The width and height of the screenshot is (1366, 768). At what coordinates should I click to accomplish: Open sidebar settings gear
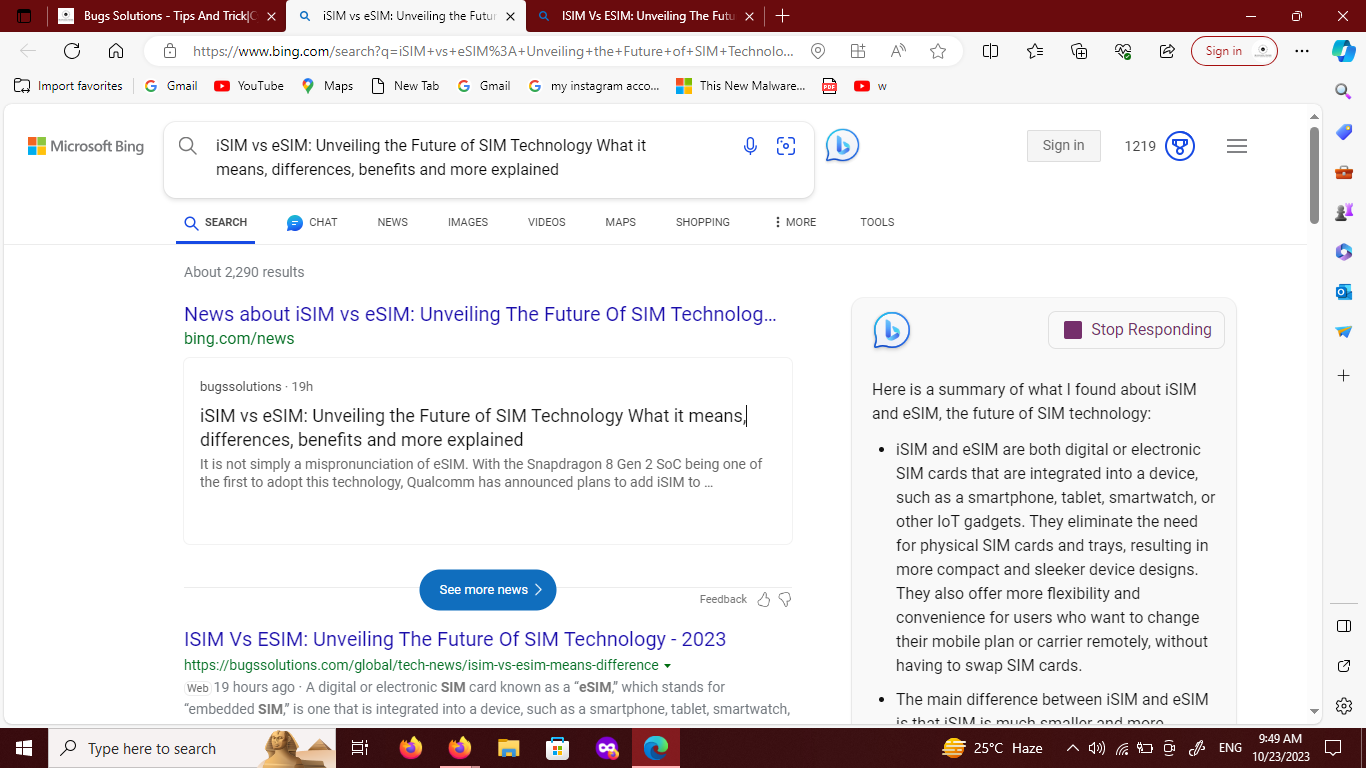click(x=1344, y=705)
